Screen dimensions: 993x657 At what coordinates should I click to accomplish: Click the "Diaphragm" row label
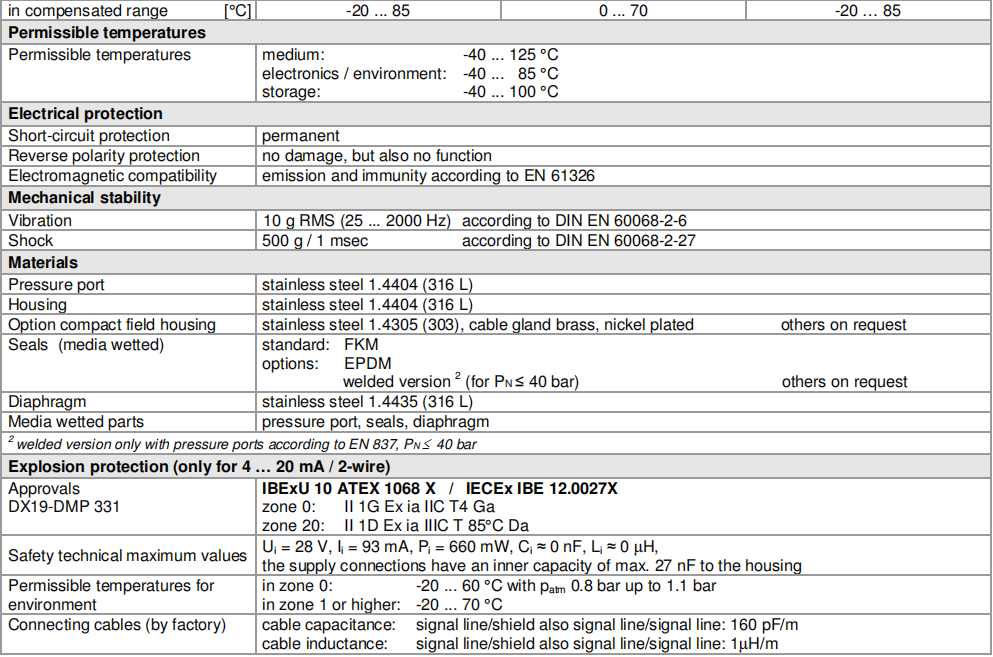pyautogui.click(x=47, y=402)
